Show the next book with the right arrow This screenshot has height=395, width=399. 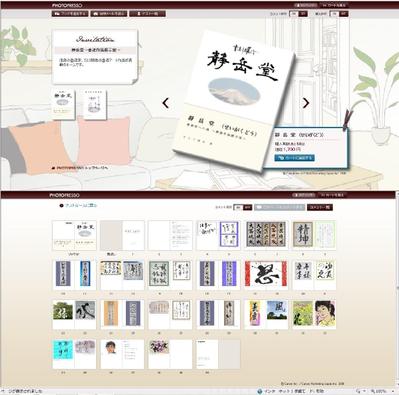pyautogui.click(x=306, y=103)
